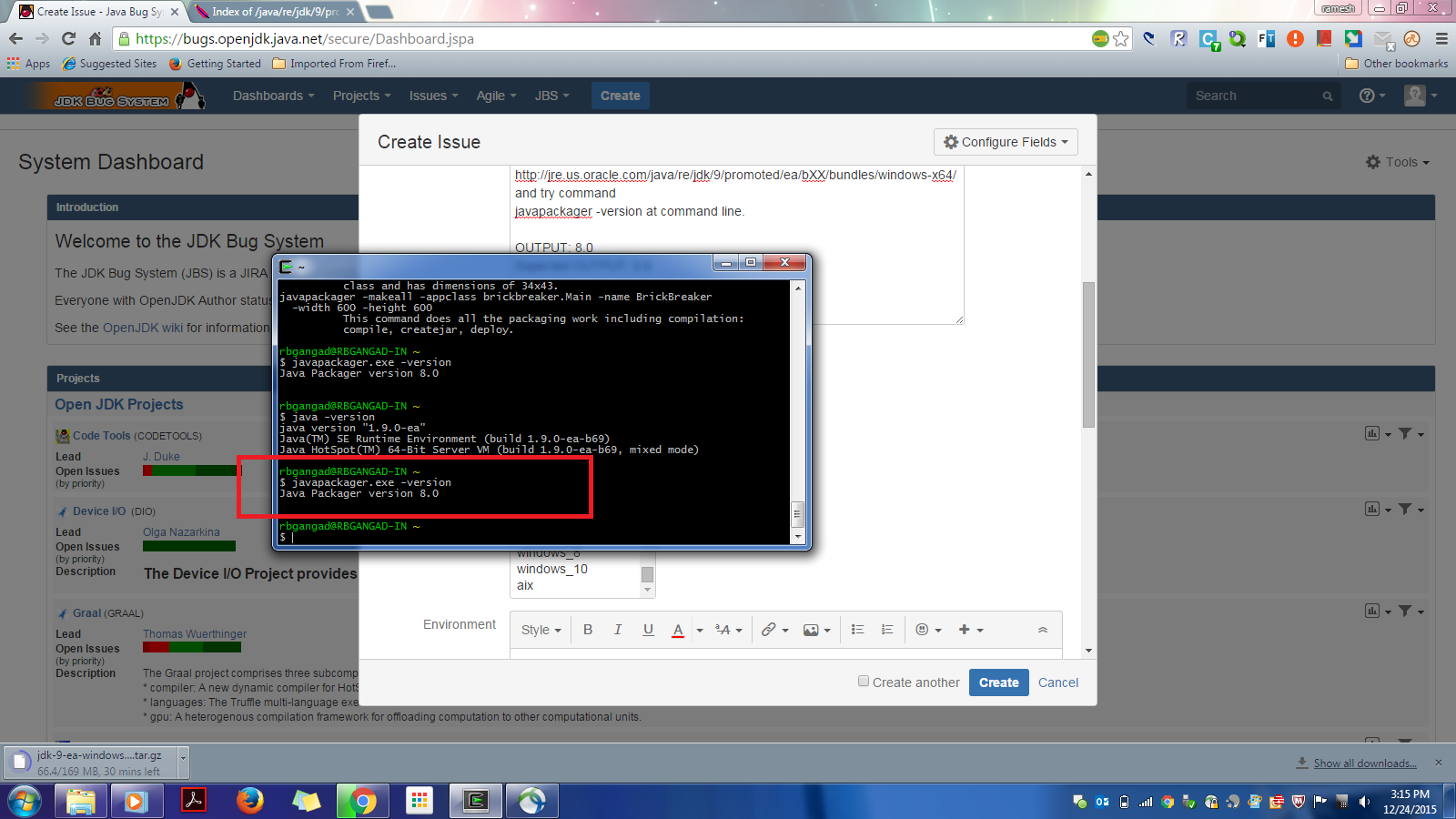Expand the Tools dropdown on dashboard

(x=1399, y=162)
